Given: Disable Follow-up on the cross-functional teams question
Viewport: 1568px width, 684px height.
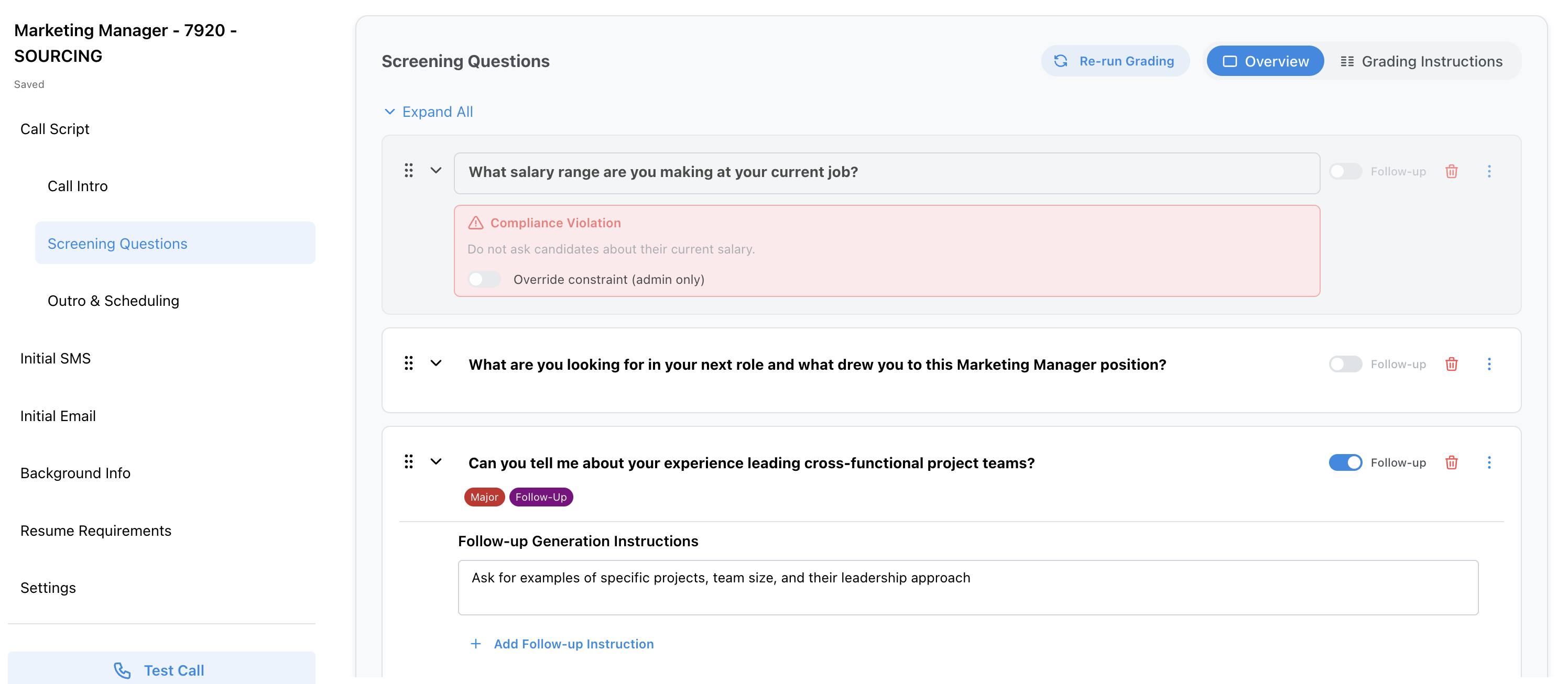Looking at the screenshot, I should click(1346, 462).
